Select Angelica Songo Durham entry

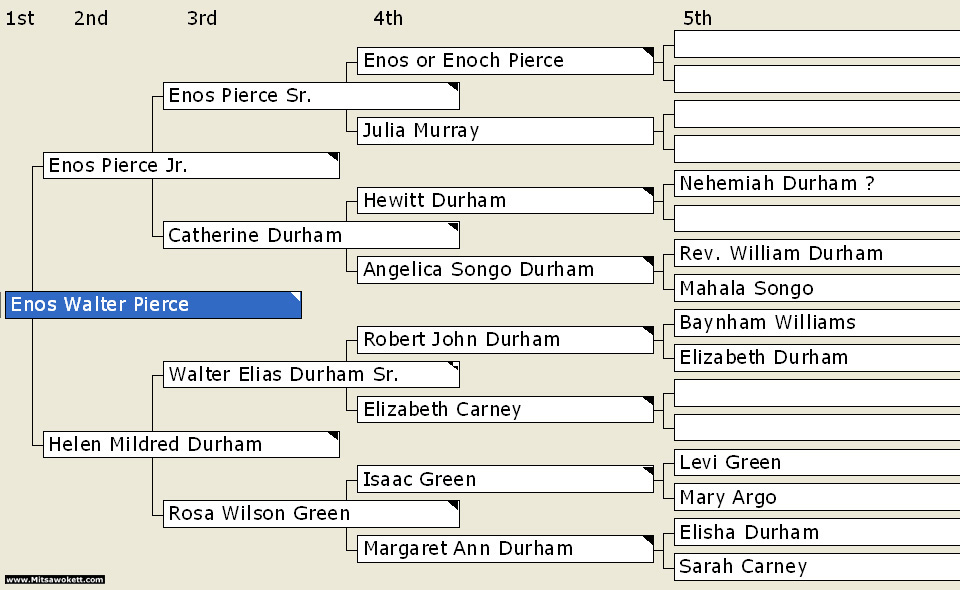click(505, 270)
